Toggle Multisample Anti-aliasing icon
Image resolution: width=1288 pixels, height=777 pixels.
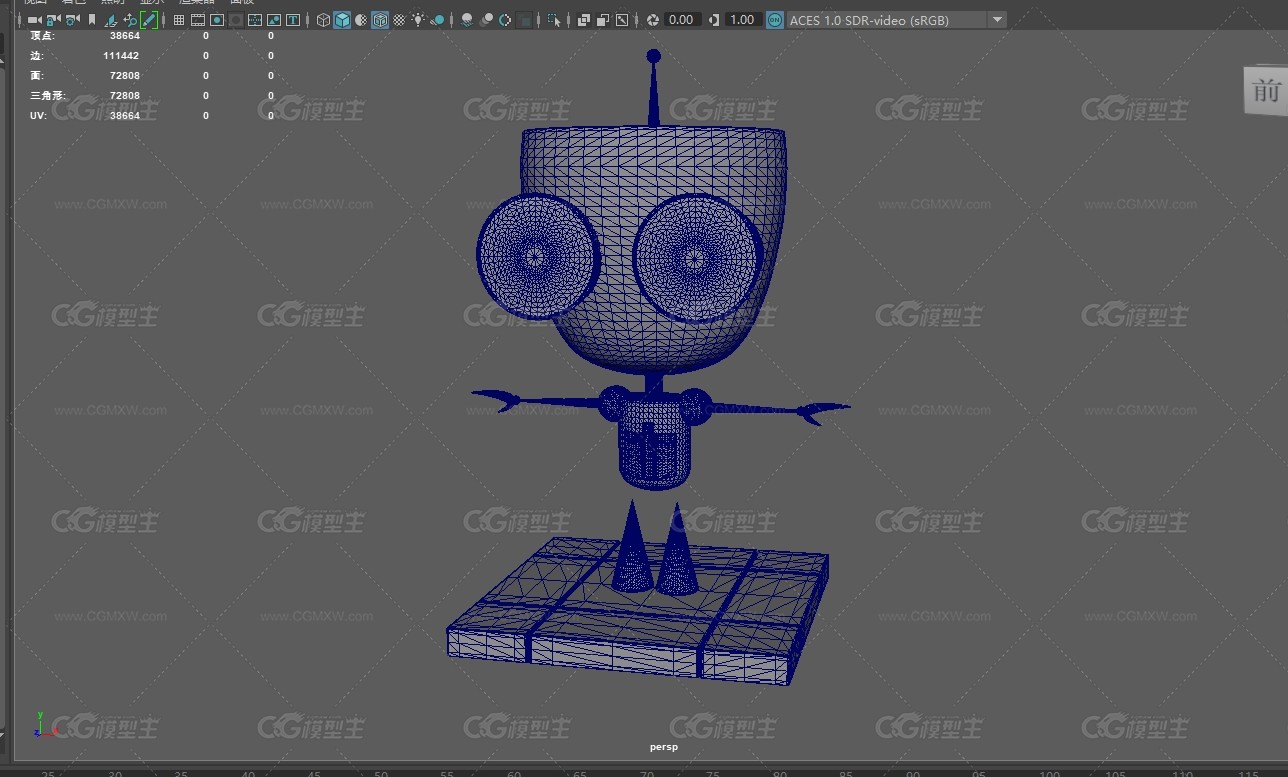pos(505,20)
